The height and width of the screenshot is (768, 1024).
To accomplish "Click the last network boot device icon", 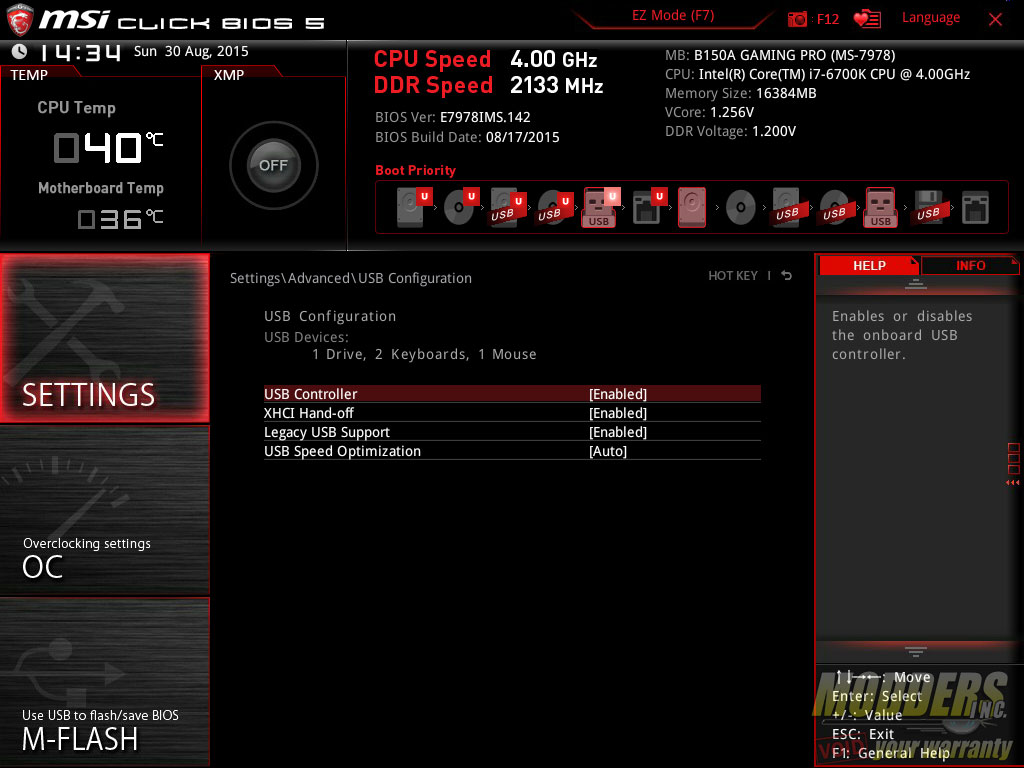I will coord(975,208).
